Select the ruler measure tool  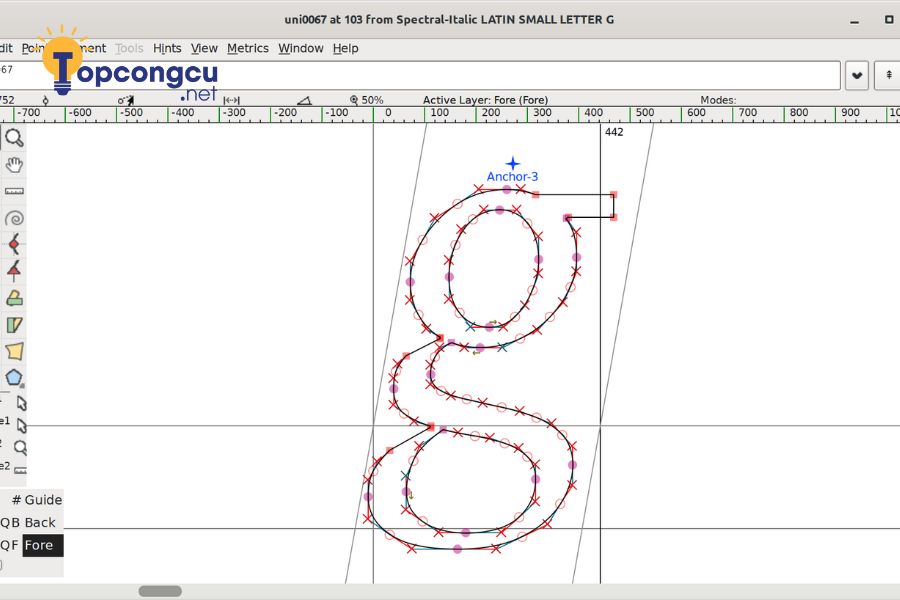point(14,192)
